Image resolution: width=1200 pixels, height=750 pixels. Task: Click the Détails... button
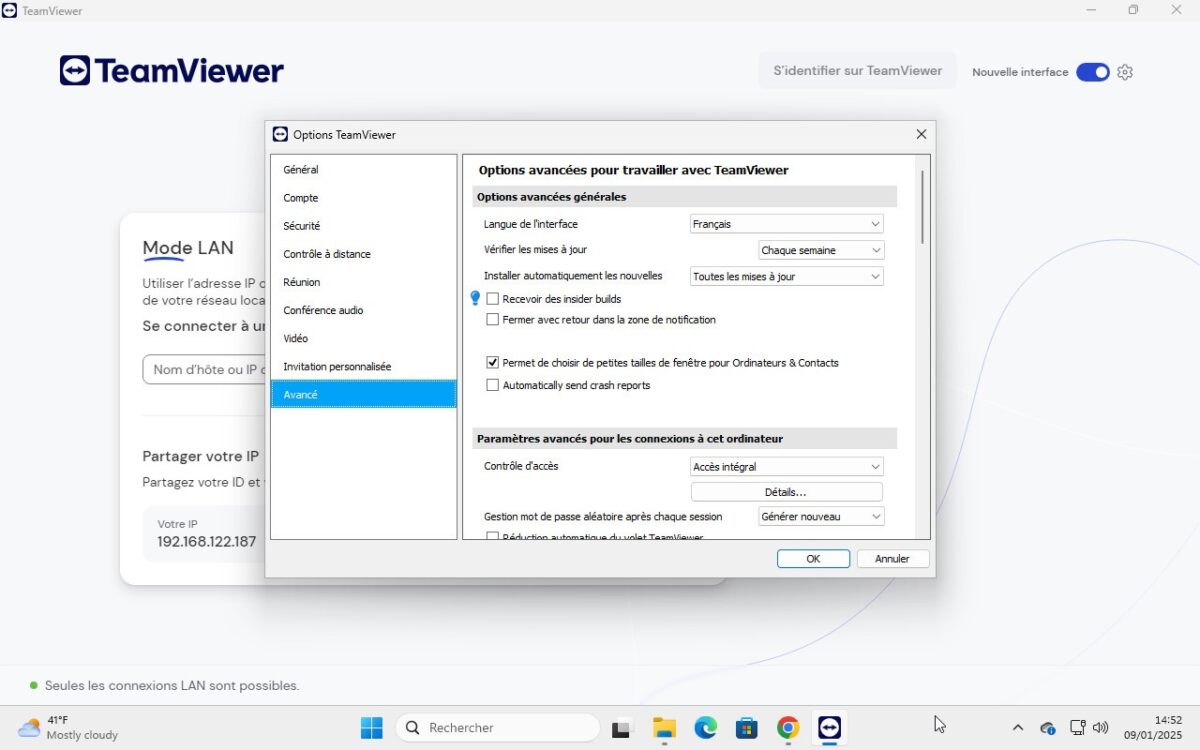click(786, 491)
